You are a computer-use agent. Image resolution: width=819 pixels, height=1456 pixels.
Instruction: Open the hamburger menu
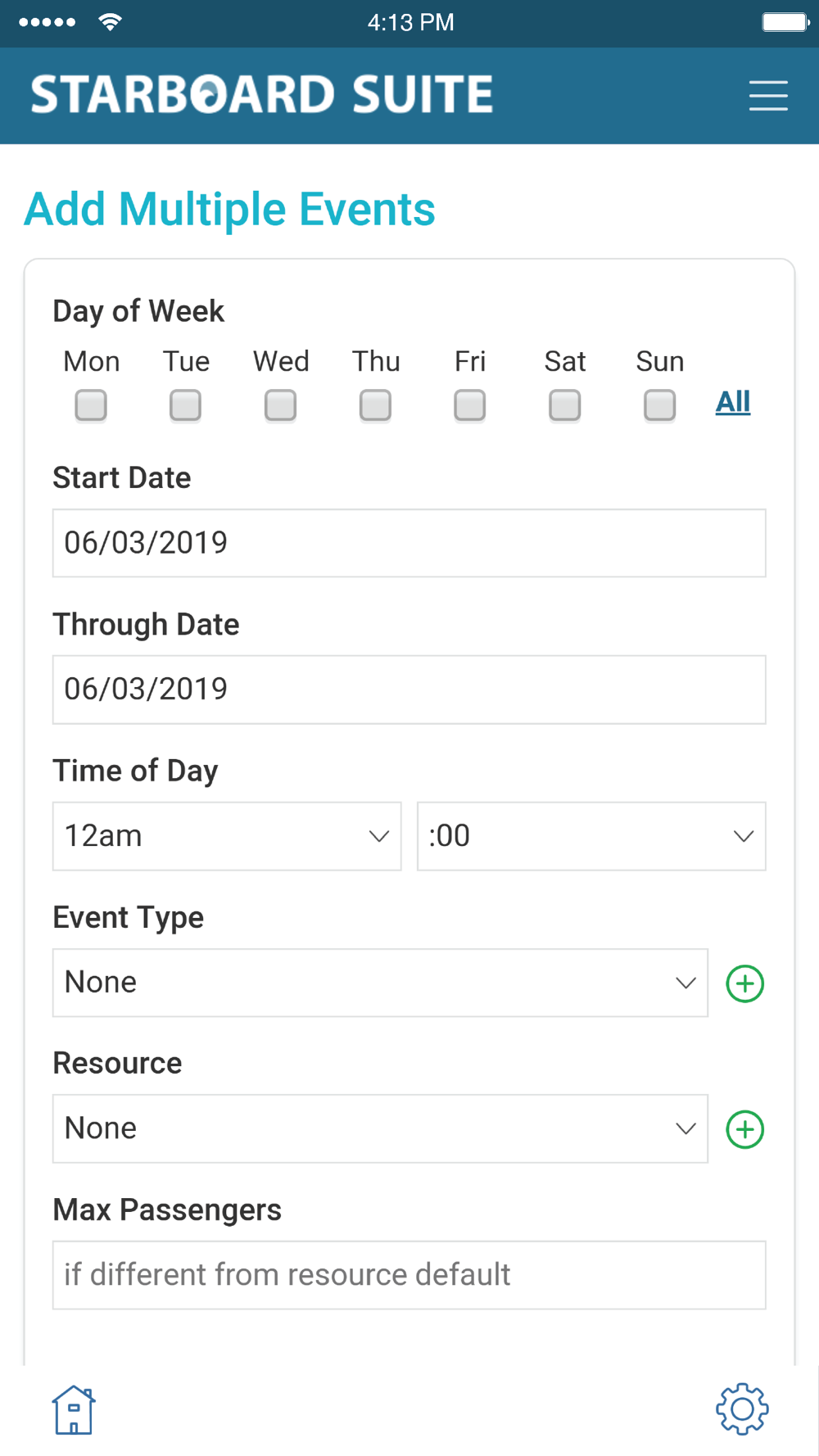767,95
